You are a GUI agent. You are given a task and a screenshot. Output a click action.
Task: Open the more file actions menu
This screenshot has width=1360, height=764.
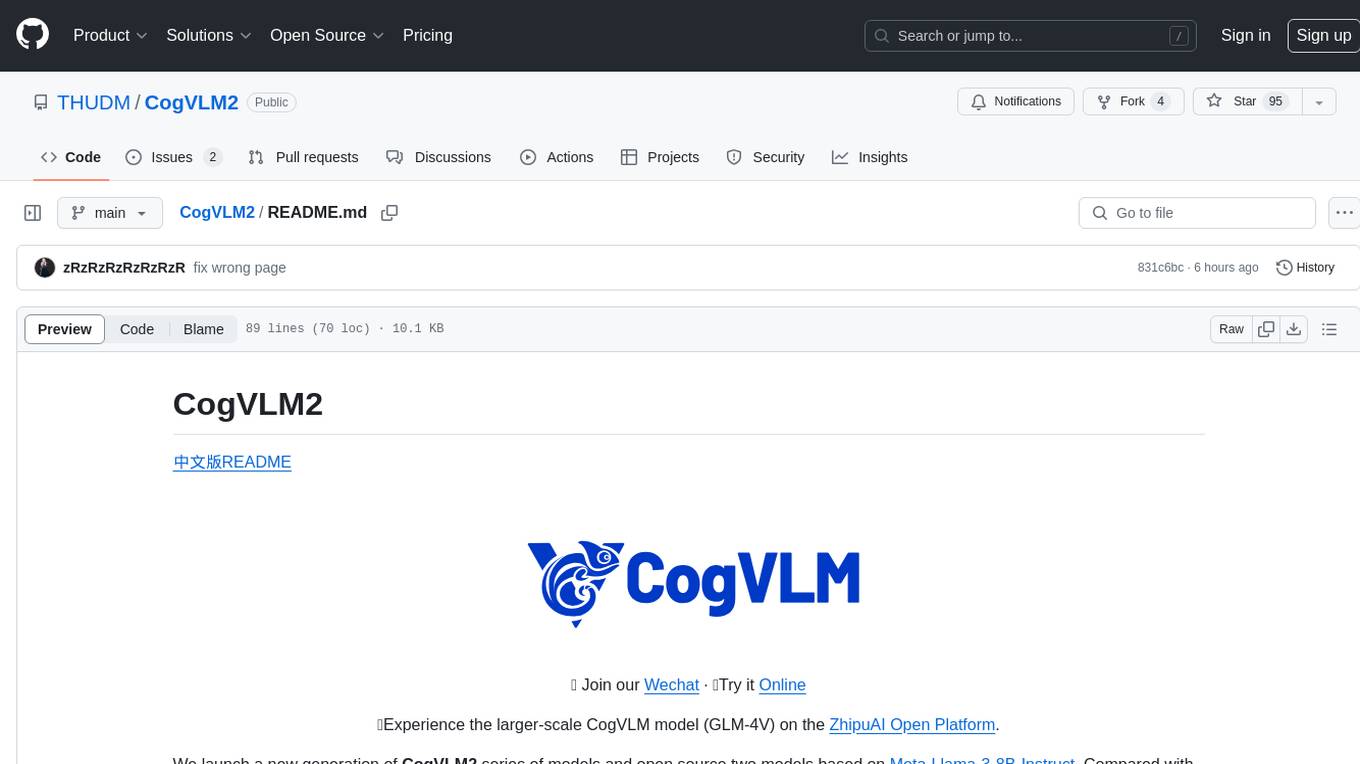(1344, 213)
